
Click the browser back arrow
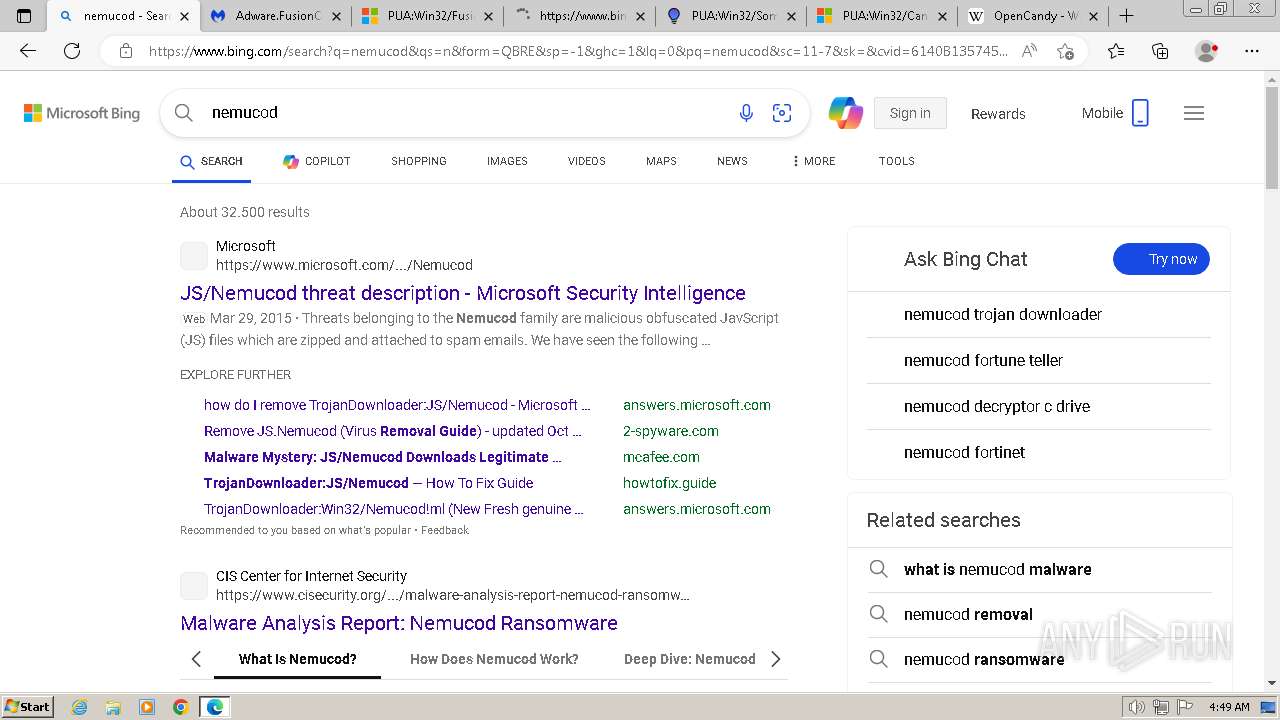[28, 51]
